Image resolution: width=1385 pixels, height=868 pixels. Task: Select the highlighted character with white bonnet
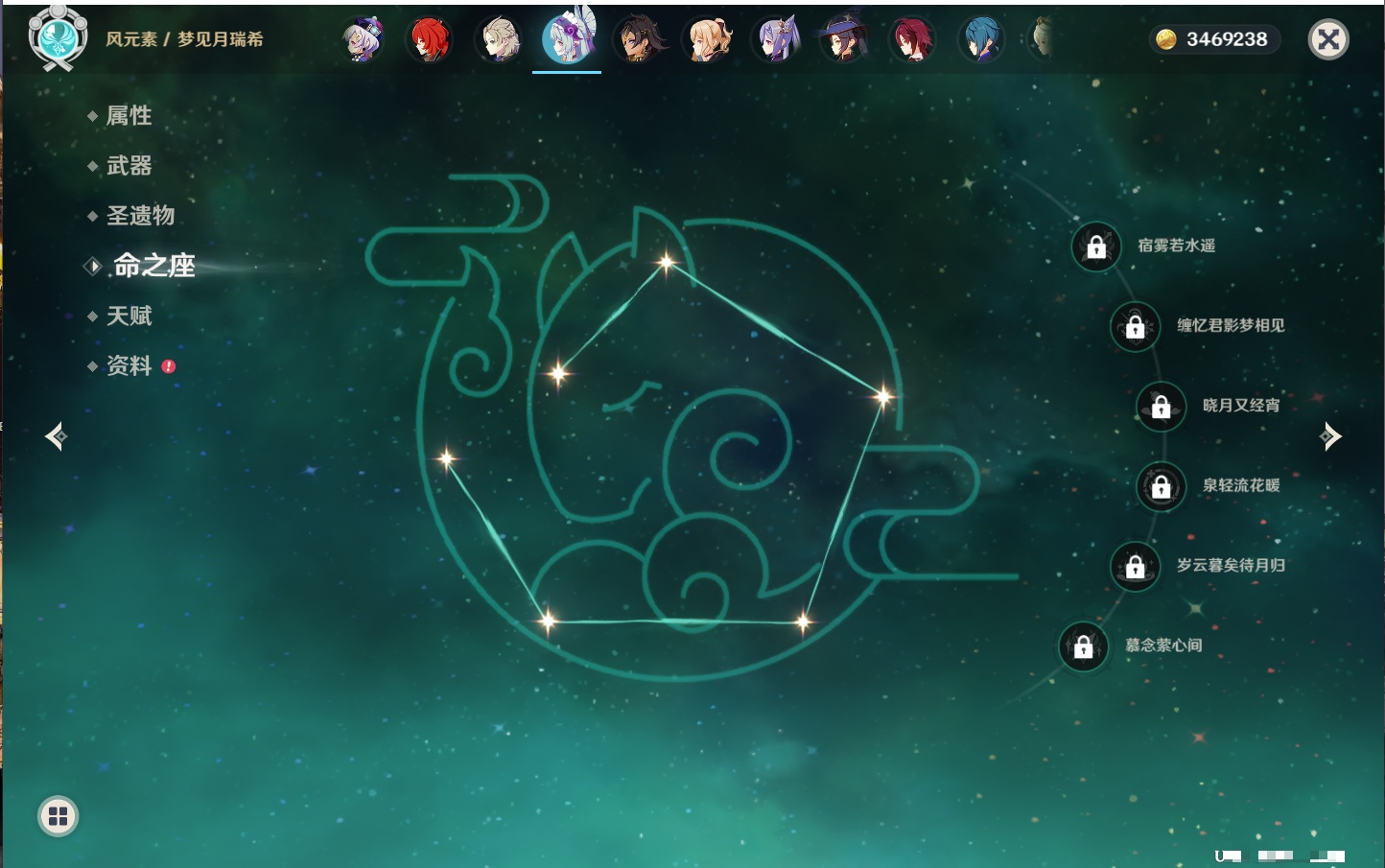(x=568, y=38)
